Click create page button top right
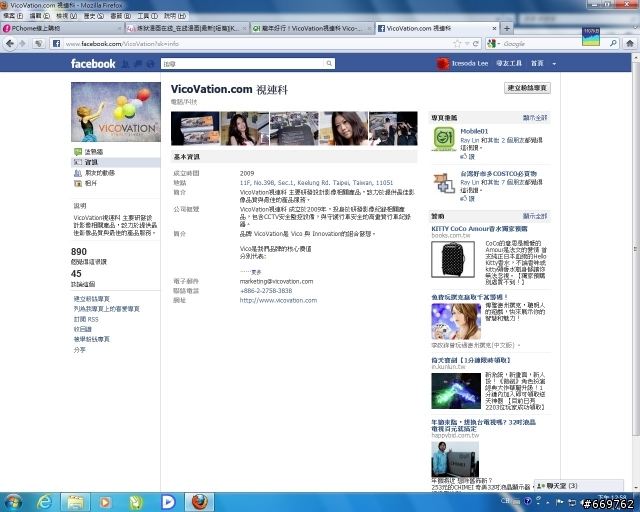This screenshot has height=512, width=640. pos(527,88)
